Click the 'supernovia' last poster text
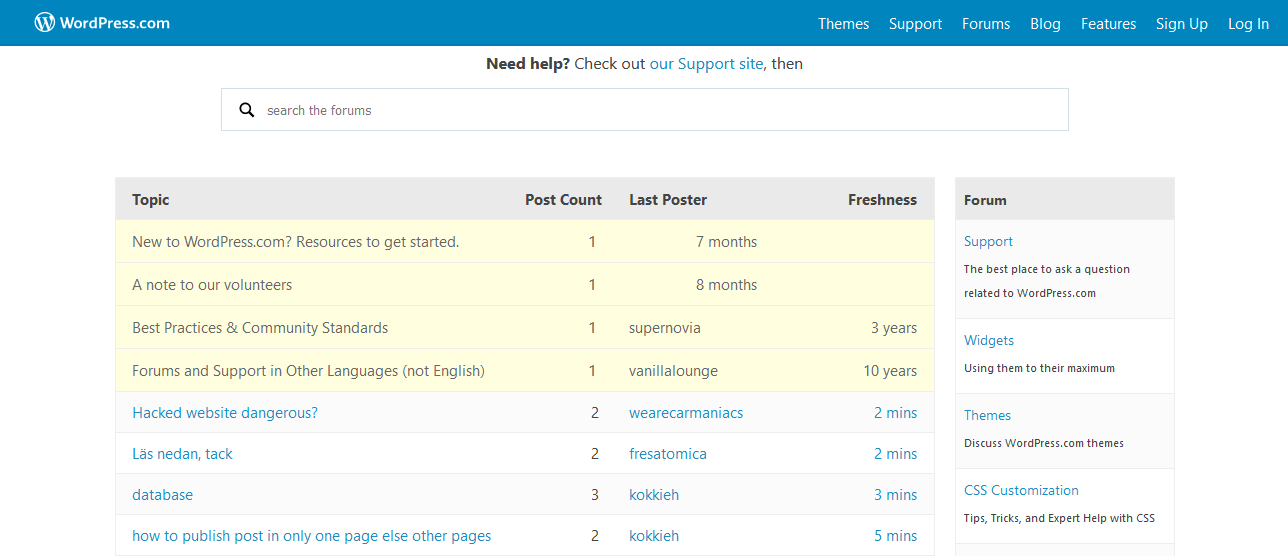The image size is (1288, 556). pyautogui.click(x=665, y=328)
